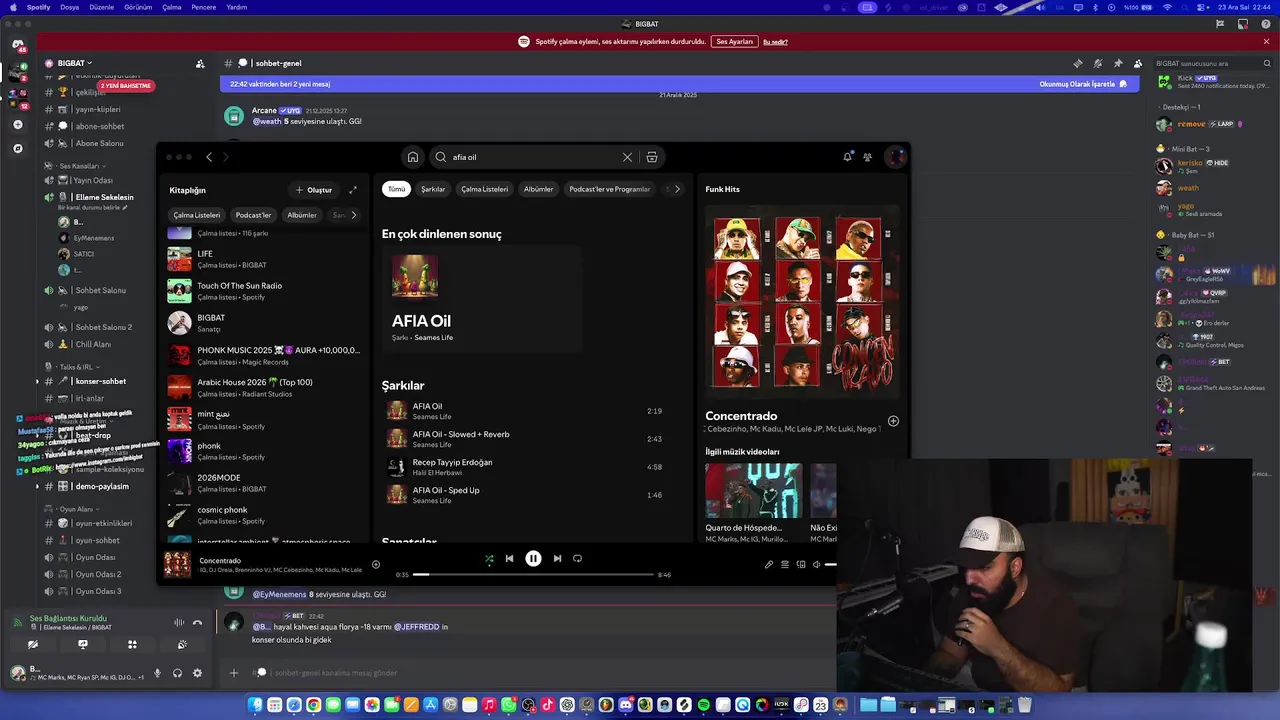Show Discord member list
This screenshot has height=720, width=1280.
[x=1138, y=63]
